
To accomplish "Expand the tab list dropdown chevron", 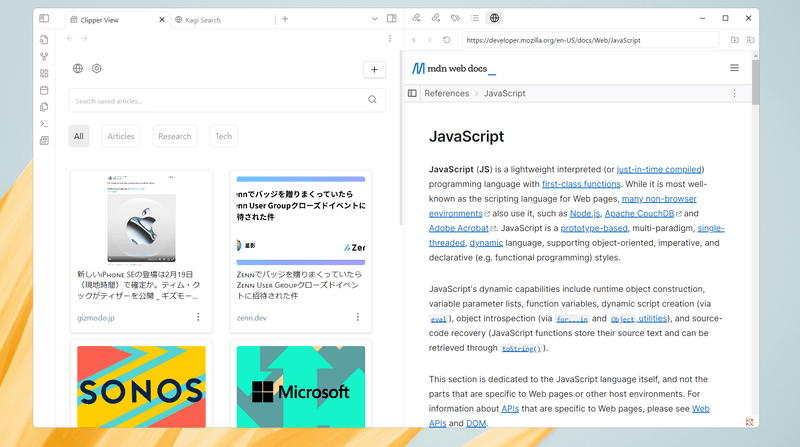I will (374, 19).
